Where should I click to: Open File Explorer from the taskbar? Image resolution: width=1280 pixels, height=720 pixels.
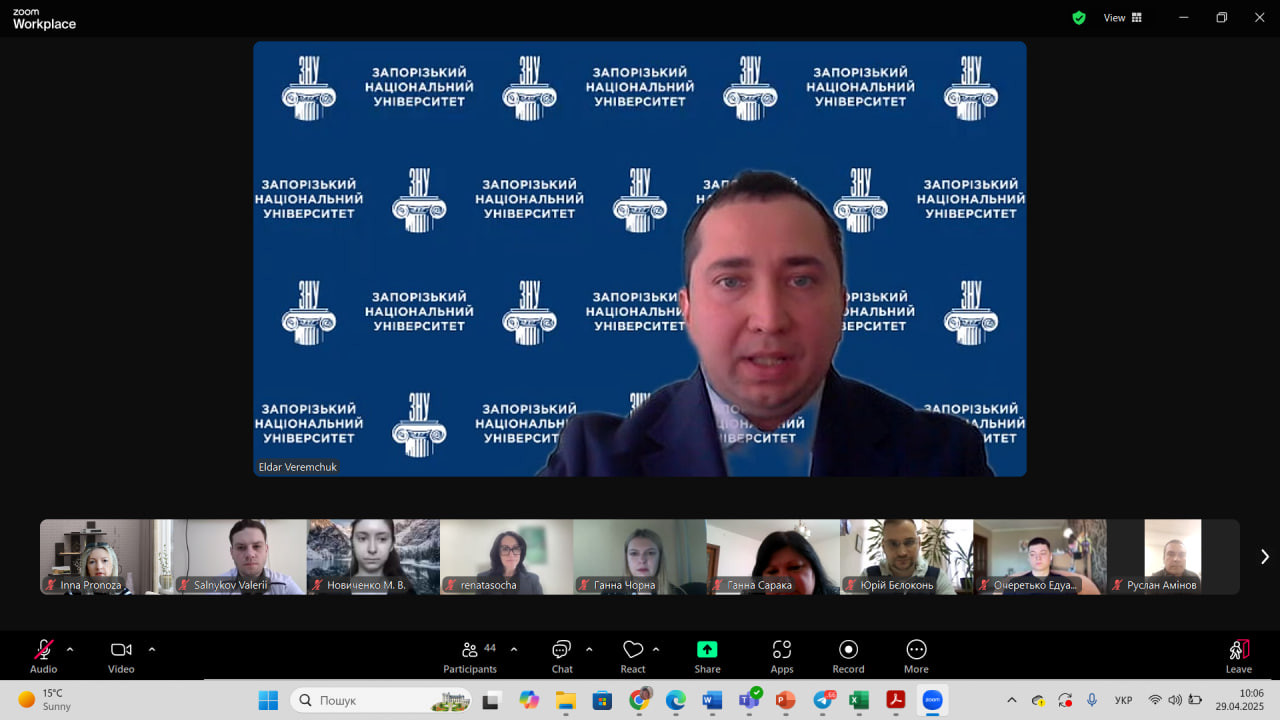565,700
